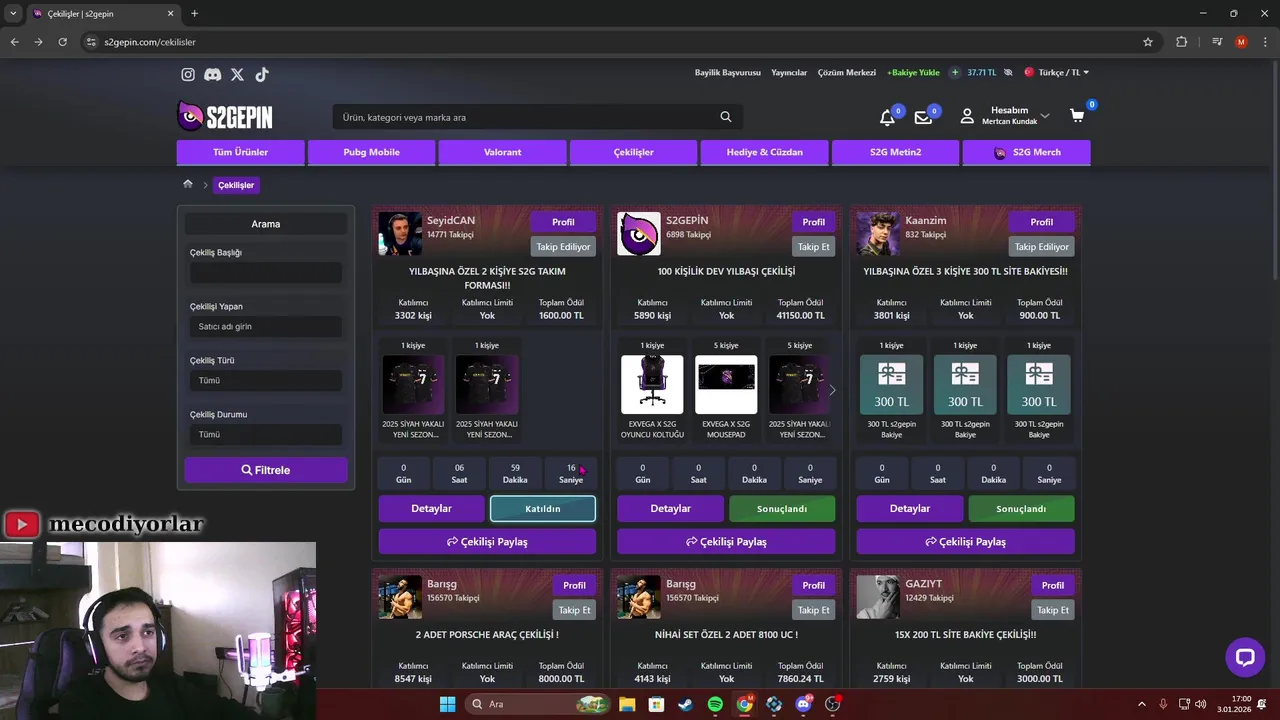Image resolution: width=1280 pixels, height=720 pixels.
Task: Click the Windows Start button
Action: [447, 704]
